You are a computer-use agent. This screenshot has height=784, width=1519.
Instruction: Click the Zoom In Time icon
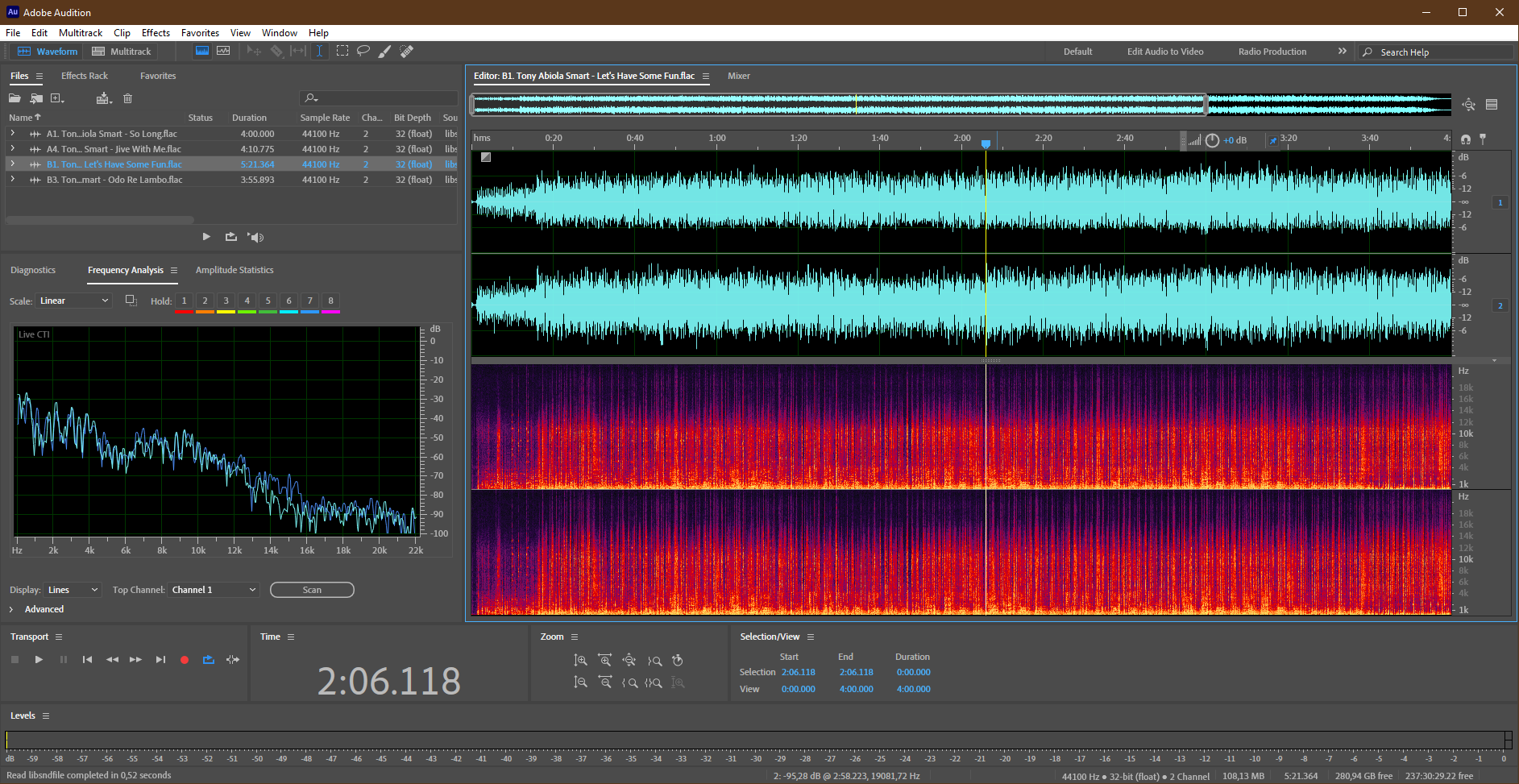click(x=604, y=660)
